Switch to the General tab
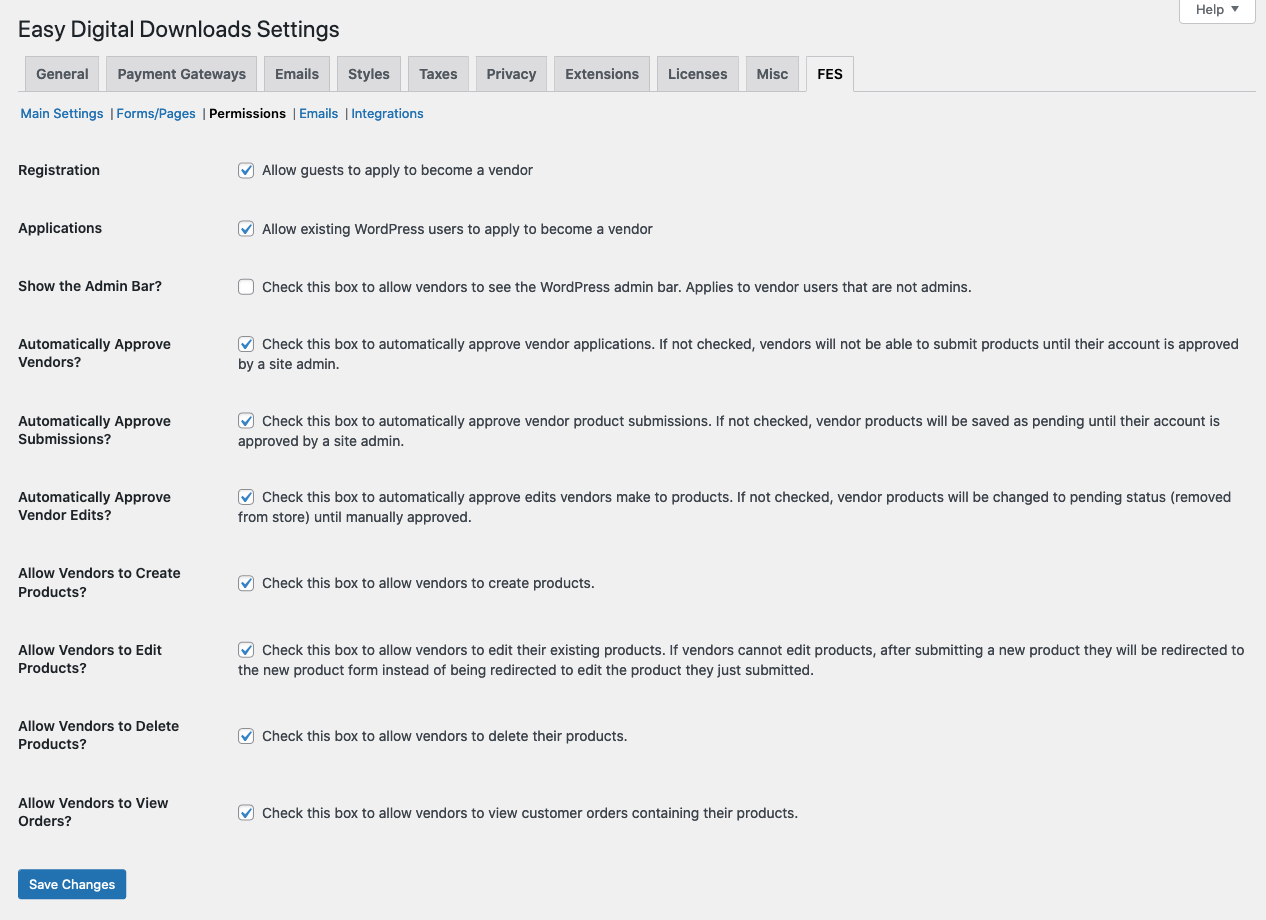This screenshot has width=1266, height=920. tap(62, 74)
